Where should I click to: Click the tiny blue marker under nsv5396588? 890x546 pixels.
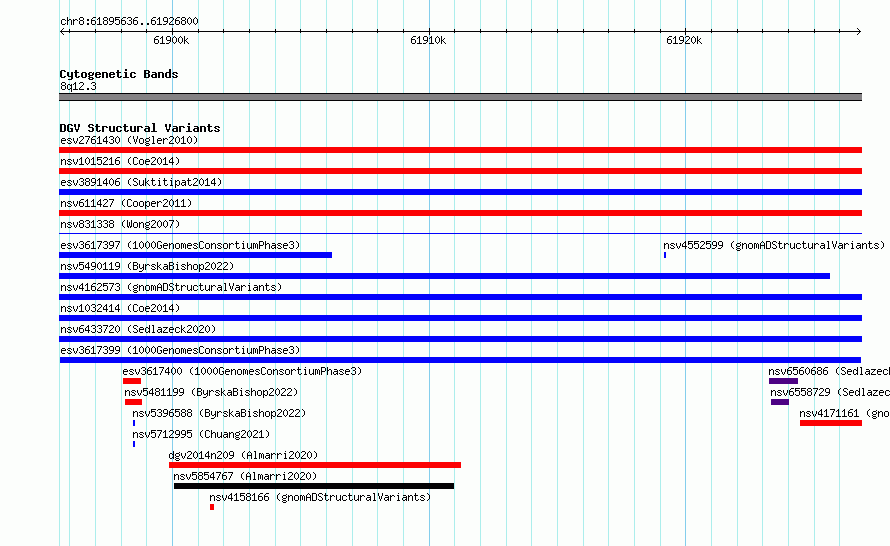pos(134,423)
